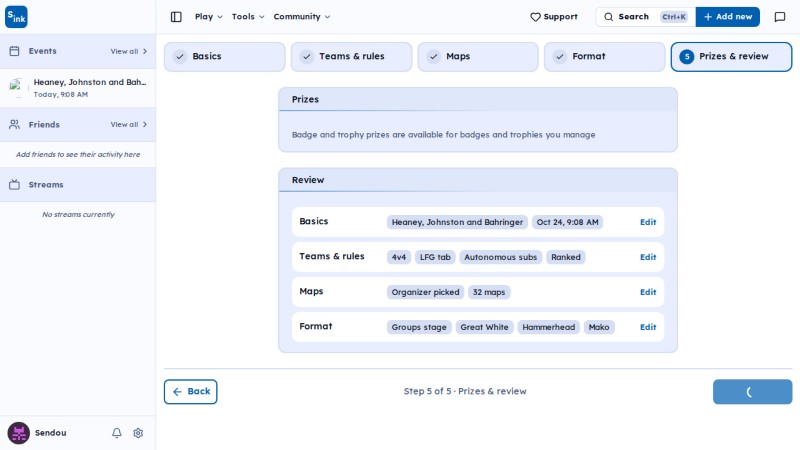View all events link
800x450 pixels.
pyautogui.click(x=129, y=52)
